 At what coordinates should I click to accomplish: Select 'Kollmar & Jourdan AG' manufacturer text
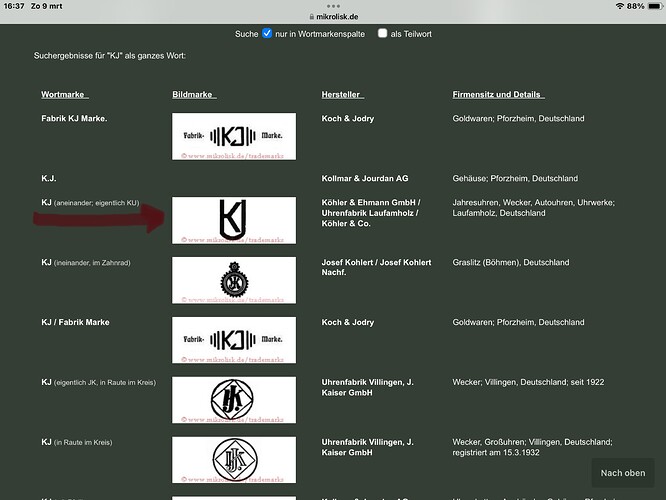click(364, 178)
